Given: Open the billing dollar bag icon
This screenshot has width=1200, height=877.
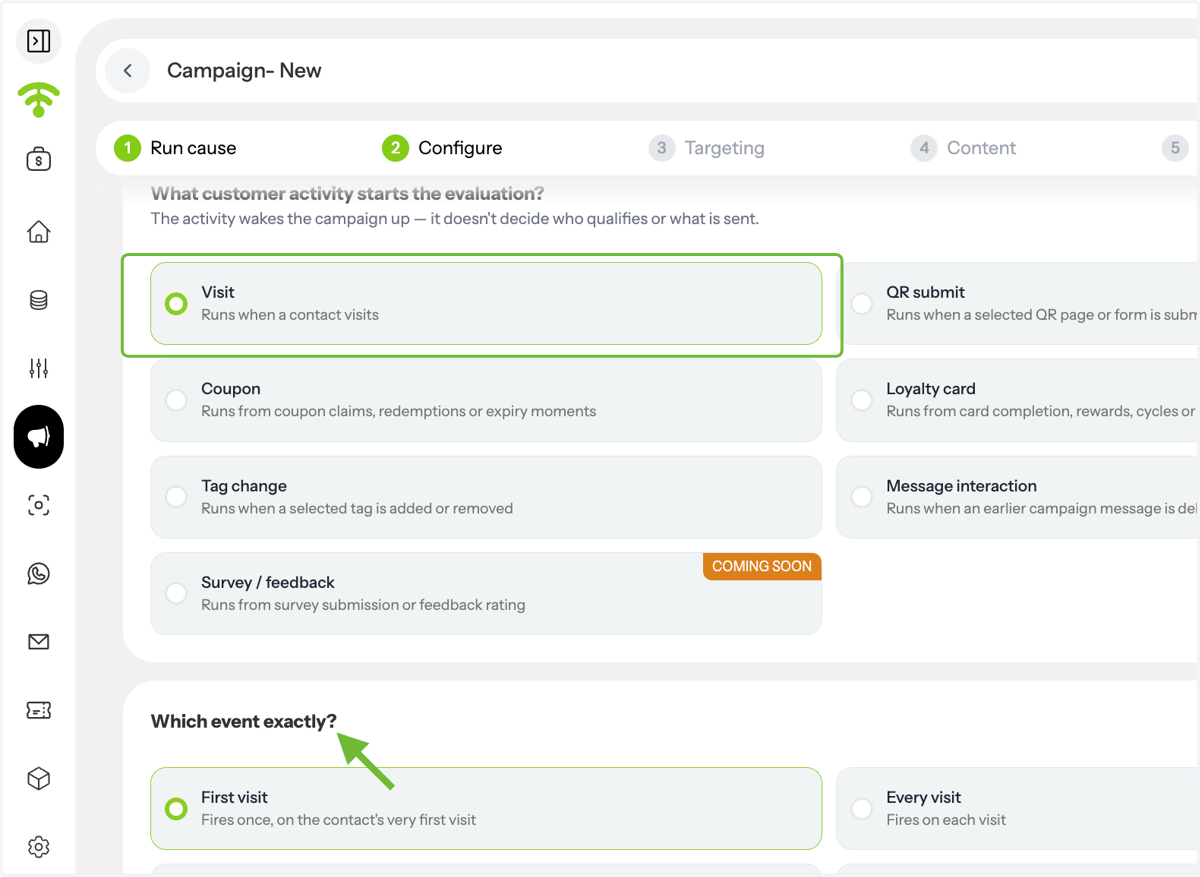Looking at the screenshot, I should click(39, 159).
